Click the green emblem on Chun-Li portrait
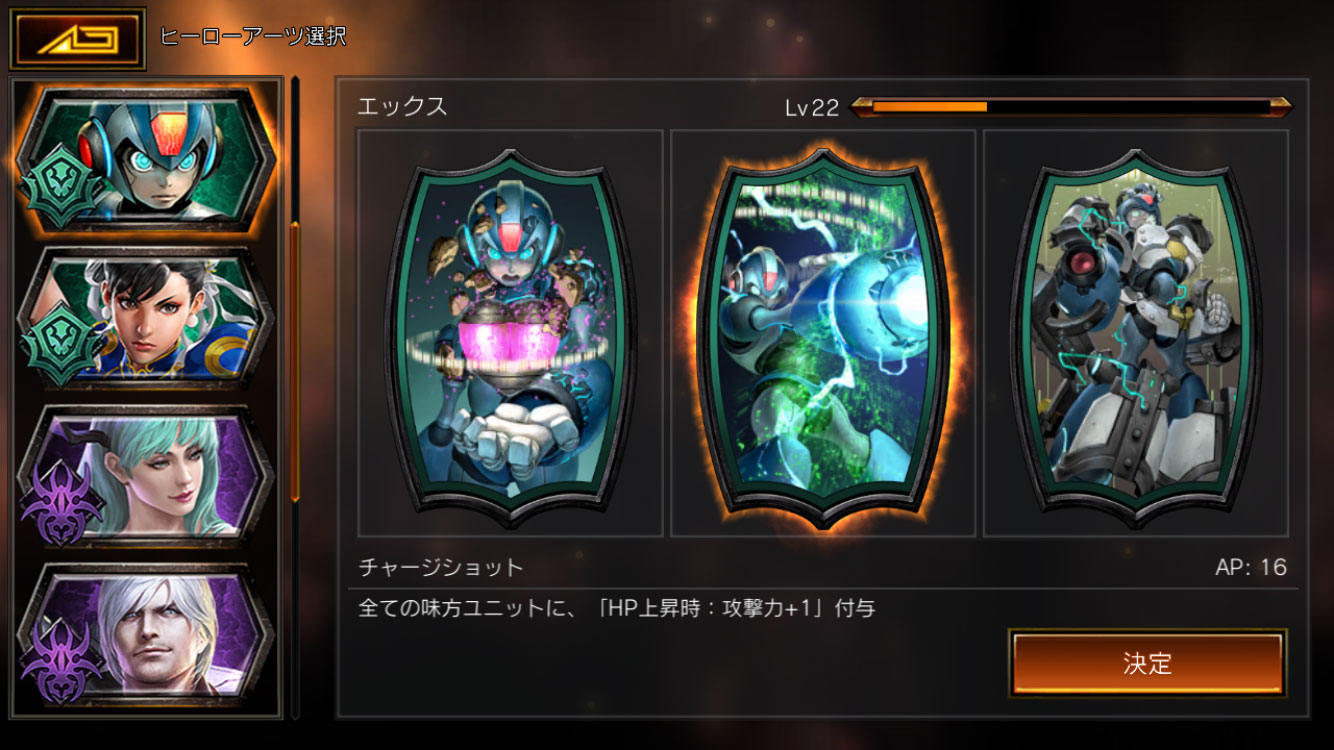 pos(62,345)
